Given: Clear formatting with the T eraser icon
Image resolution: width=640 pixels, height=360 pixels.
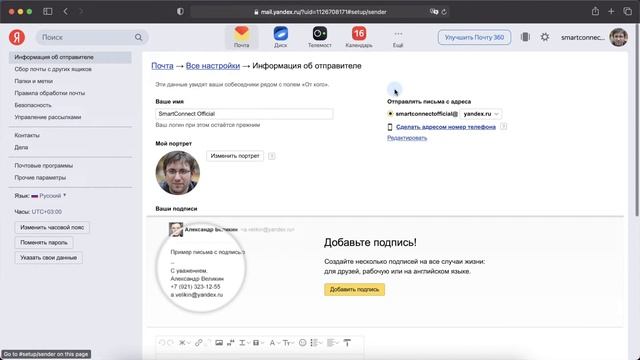Looking at the screenshot, I should (x=347, y=343).
